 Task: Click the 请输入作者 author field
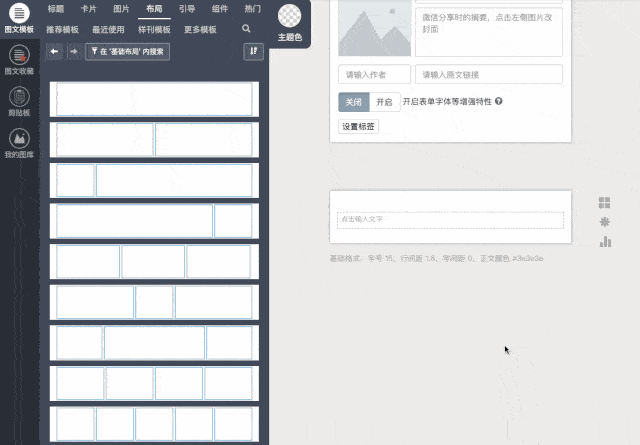coord(374,75)
